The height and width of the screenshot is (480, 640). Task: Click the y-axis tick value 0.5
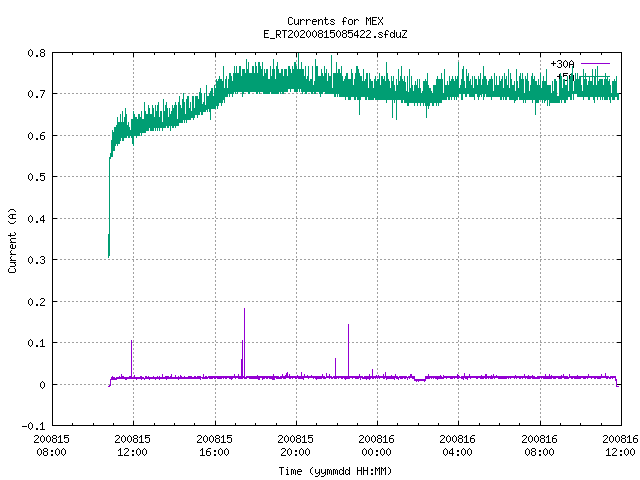tap(36, 177)
